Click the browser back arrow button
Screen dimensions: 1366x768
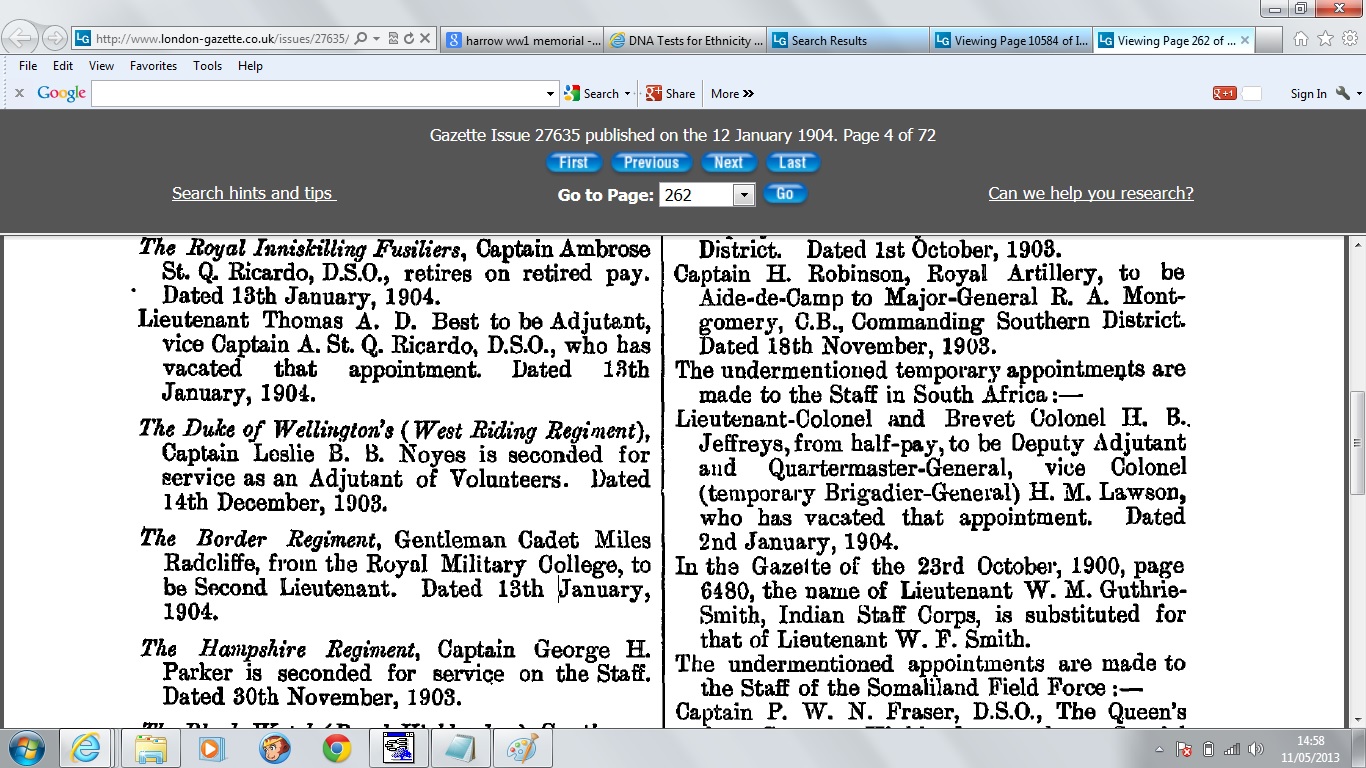click(x=21, y=39)
